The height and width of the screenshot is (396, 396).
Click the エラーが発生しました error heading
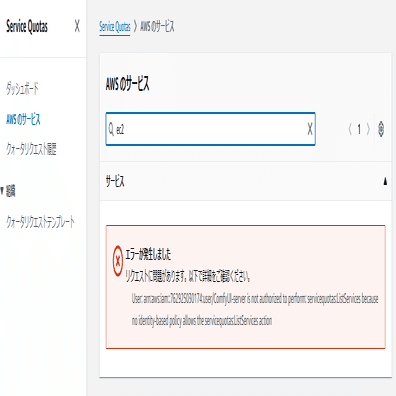click(148, 255)
